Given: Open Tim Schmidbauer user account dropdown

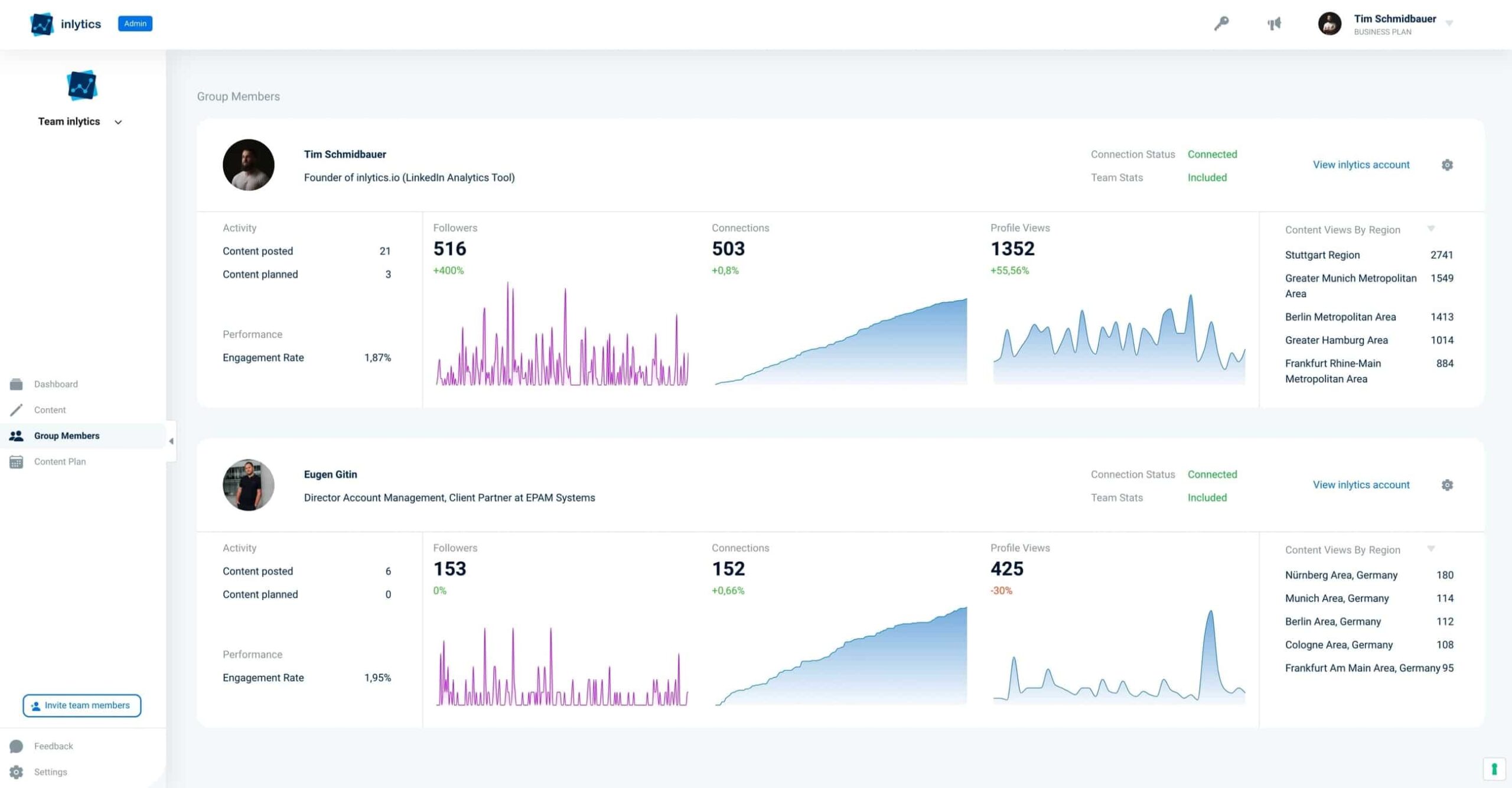Looking at the screenshot, I should 1449,24.
